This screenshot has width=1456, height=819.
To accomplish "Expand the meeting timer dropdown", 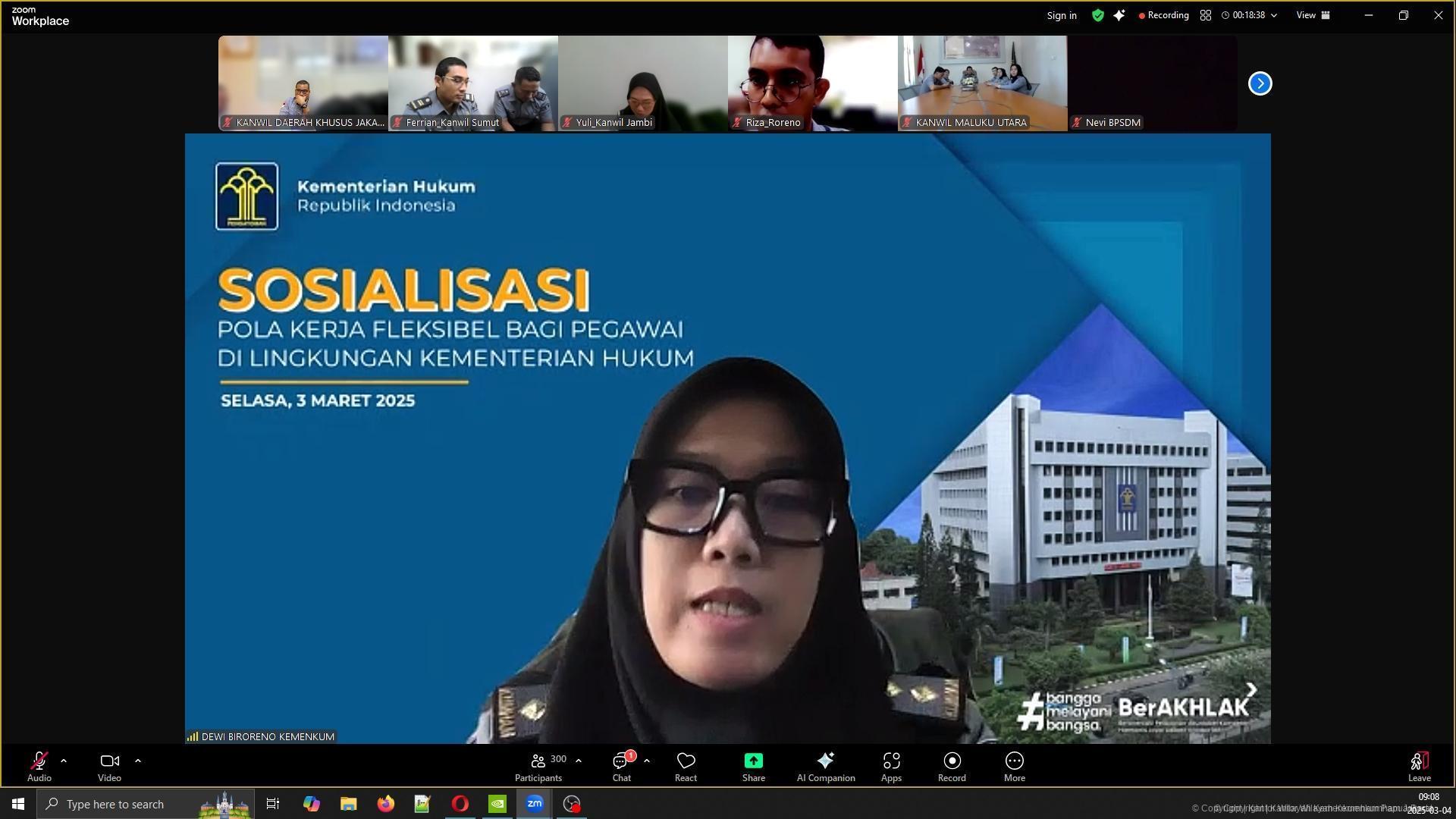I will coord(1274,15).
